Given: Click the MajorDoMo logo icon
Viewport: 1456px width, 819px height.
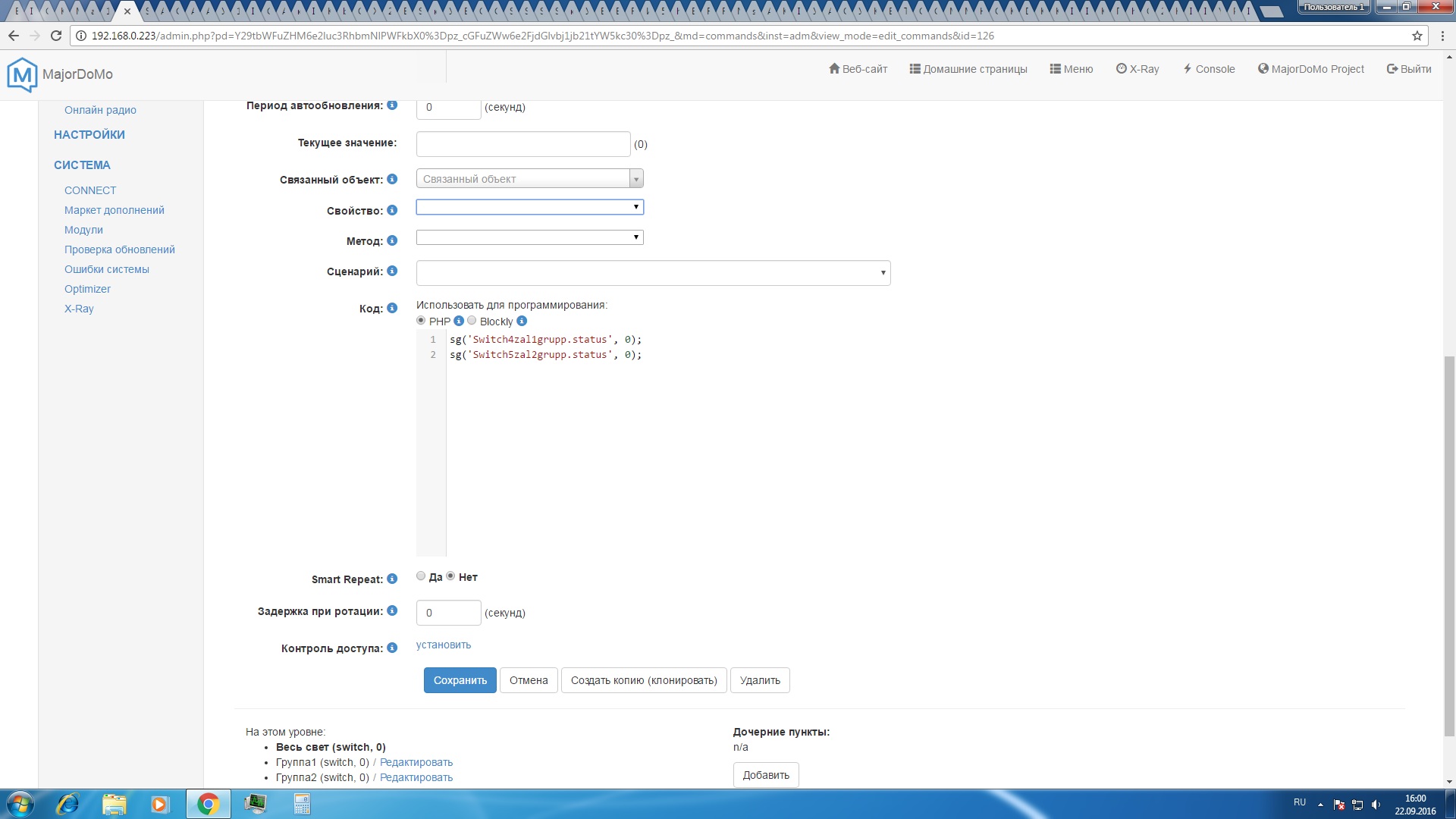Looking at the screenshot, I should click(x=22, y=74).
